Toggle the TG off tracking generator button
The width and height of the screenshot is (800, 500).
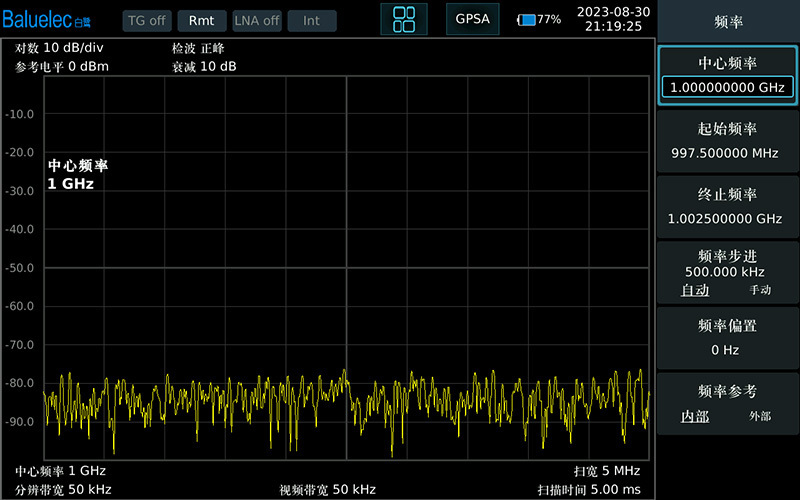pos(146,21)
